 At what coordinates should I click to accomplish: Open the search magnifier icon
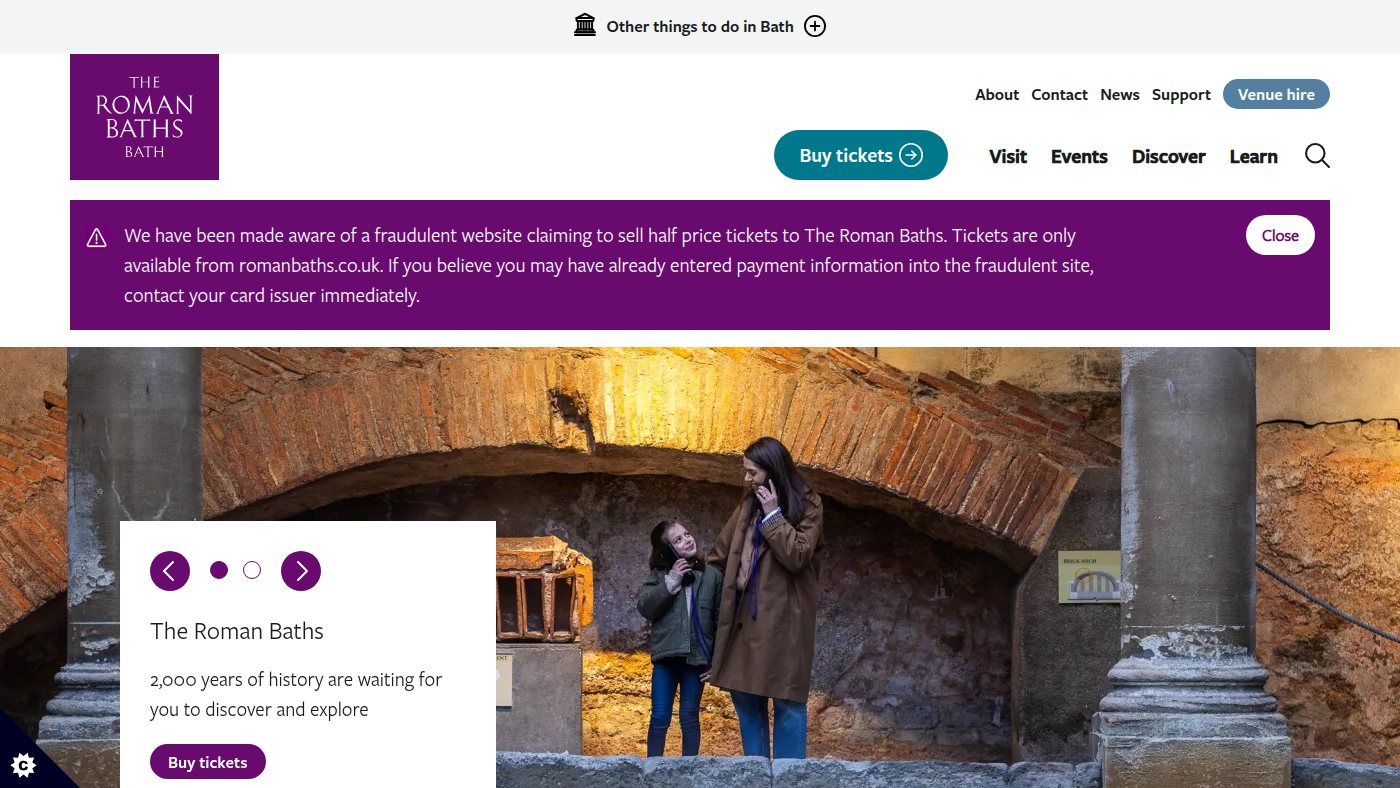[1317, 156]
